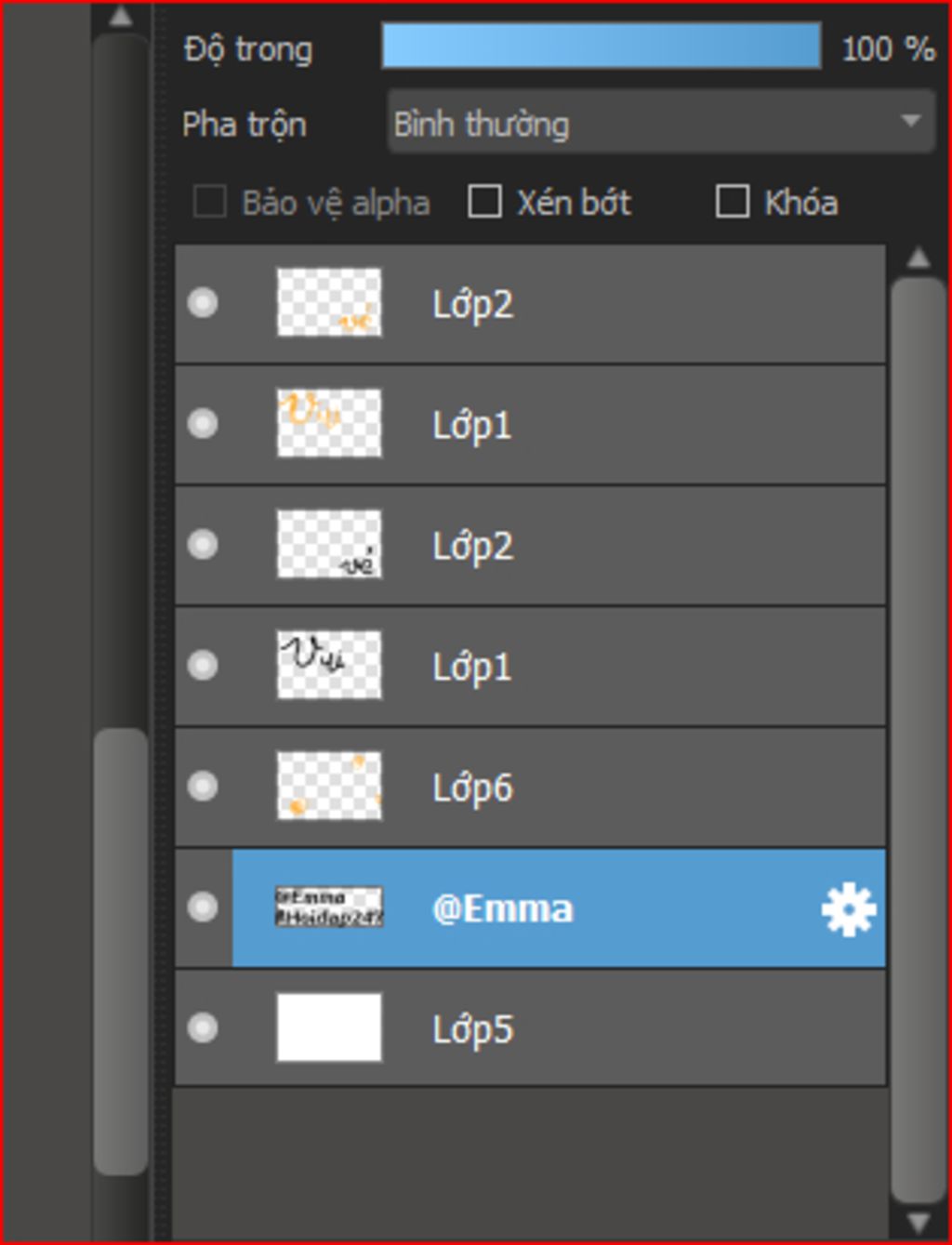Adjust the Độ trong opacity slider
Viewport: 952px width, 1245px height.
[x=602, y=46]
